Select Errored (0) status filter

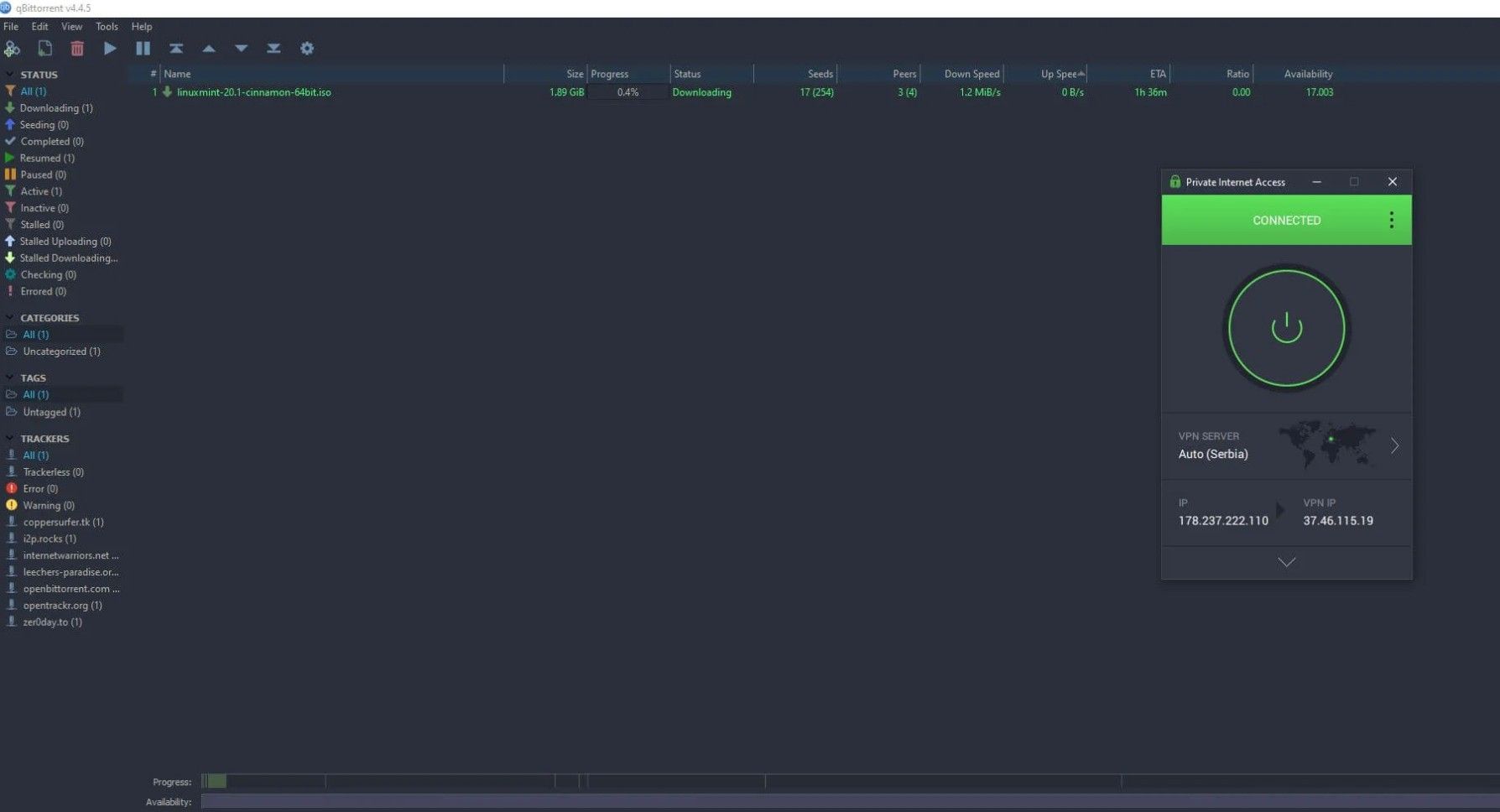[42, 292]
